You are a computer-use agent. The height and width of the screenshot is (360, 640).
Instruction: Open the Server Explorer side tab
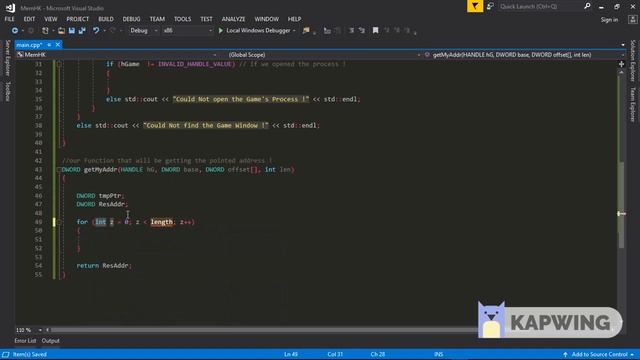pos(7,58)
